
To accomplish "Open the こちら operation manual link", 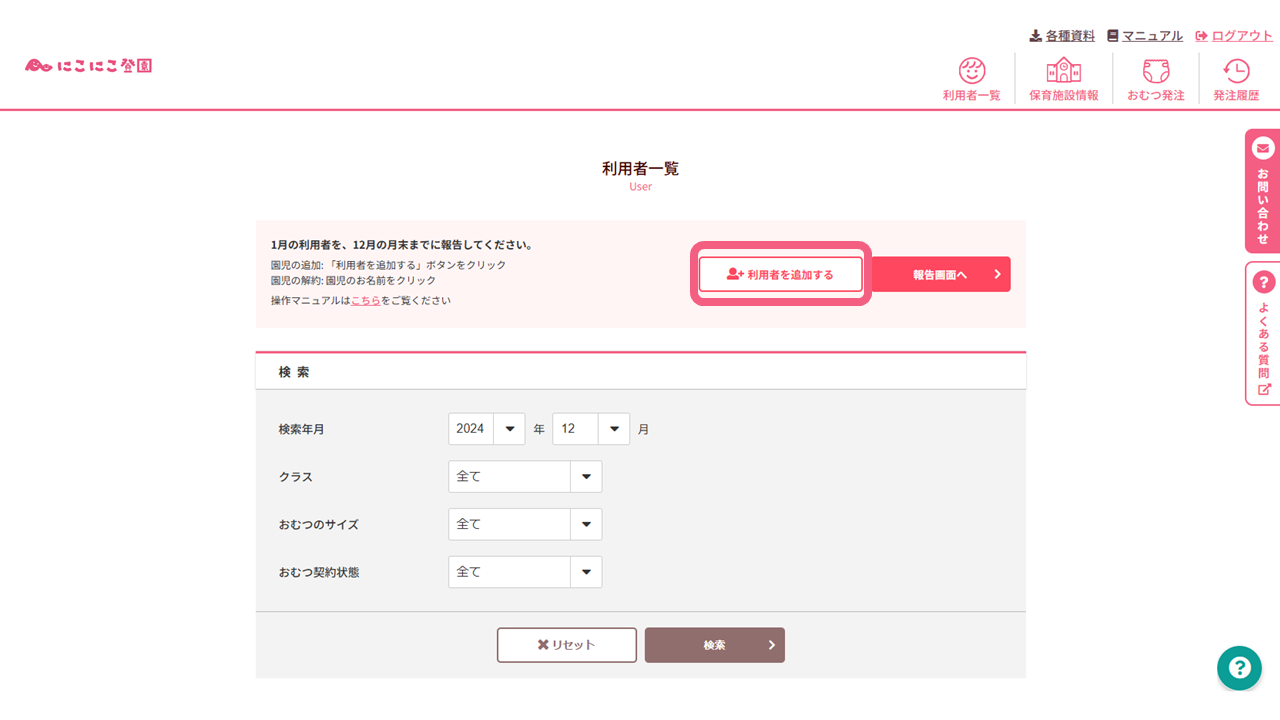I will tap(366, 299).
